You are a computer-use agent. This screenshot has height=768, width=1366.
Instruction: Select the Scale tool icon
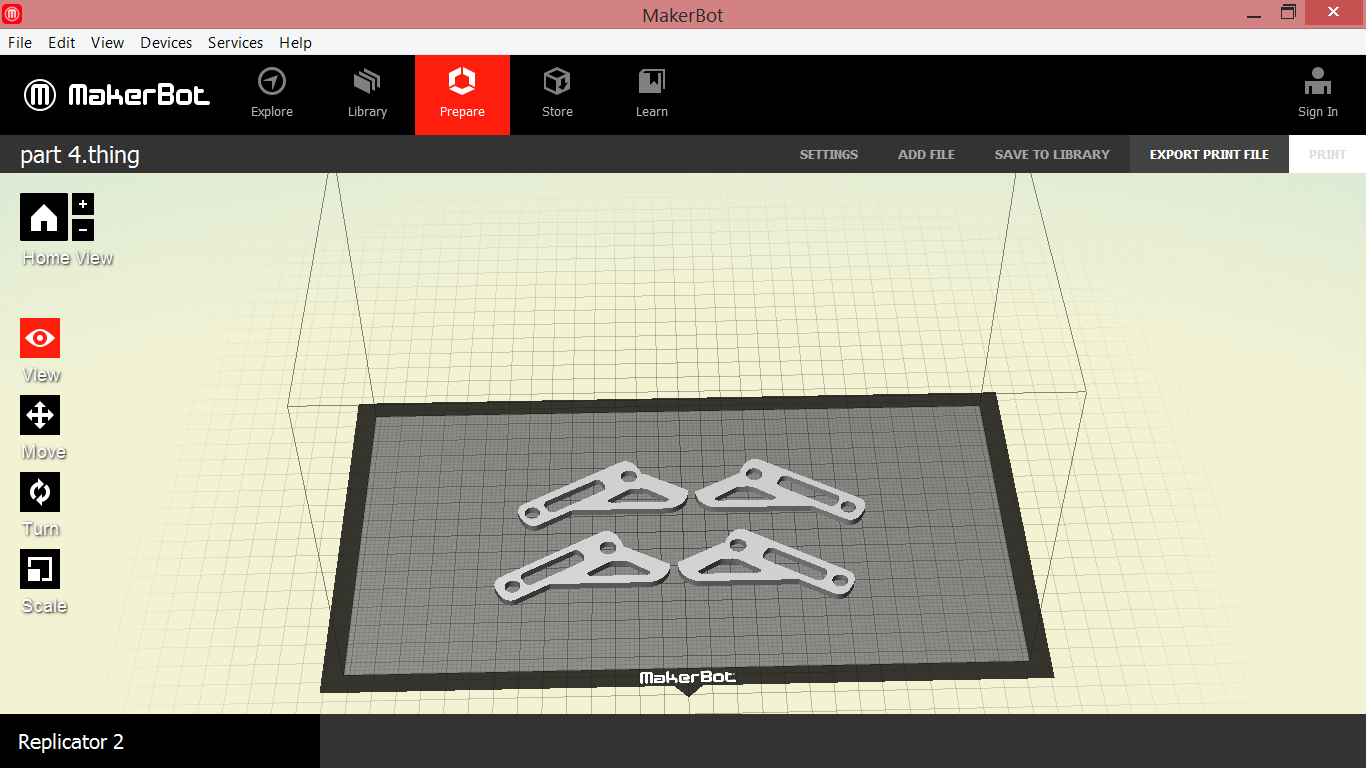40,569
